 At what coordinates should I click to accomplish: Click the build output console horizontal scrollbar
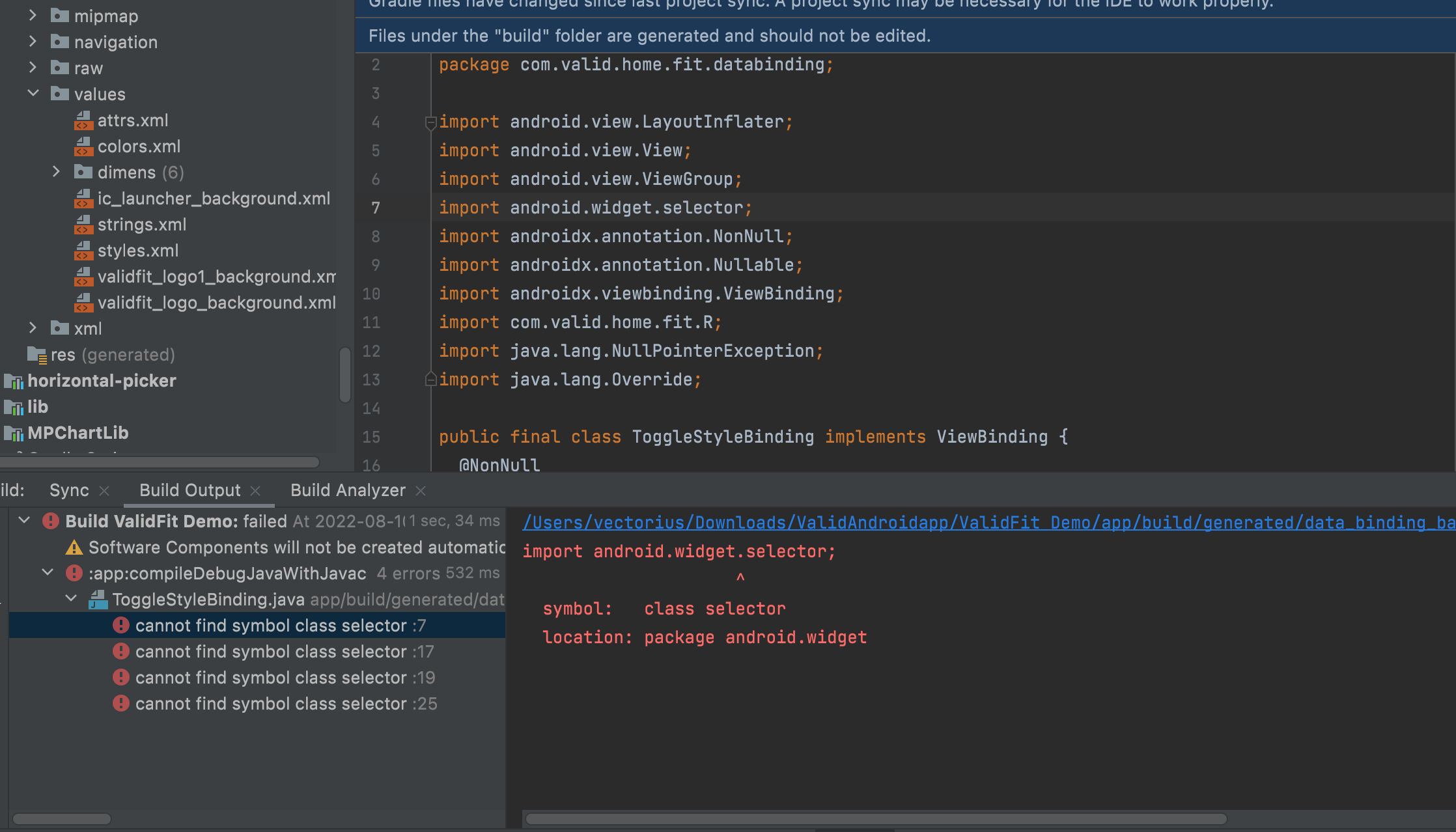[x=876, y=819]
